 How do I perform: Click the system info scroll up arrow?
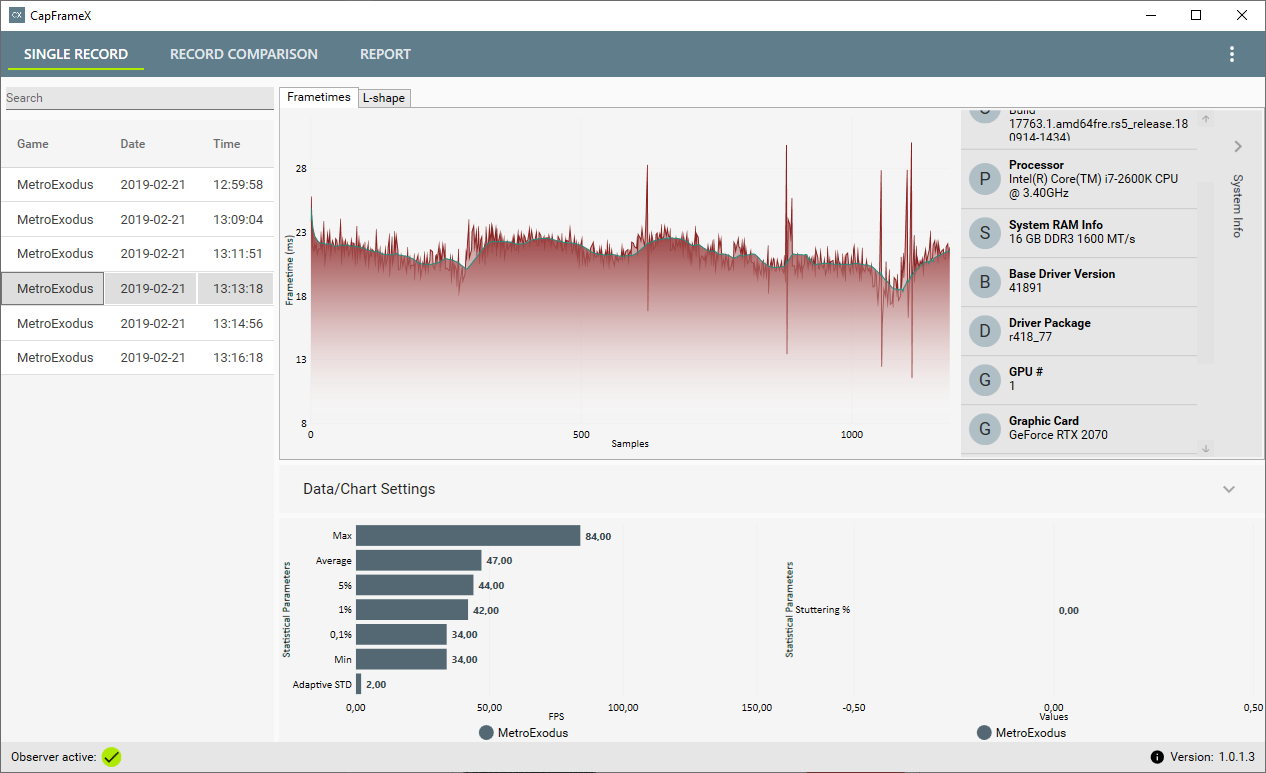point(1206,119)
